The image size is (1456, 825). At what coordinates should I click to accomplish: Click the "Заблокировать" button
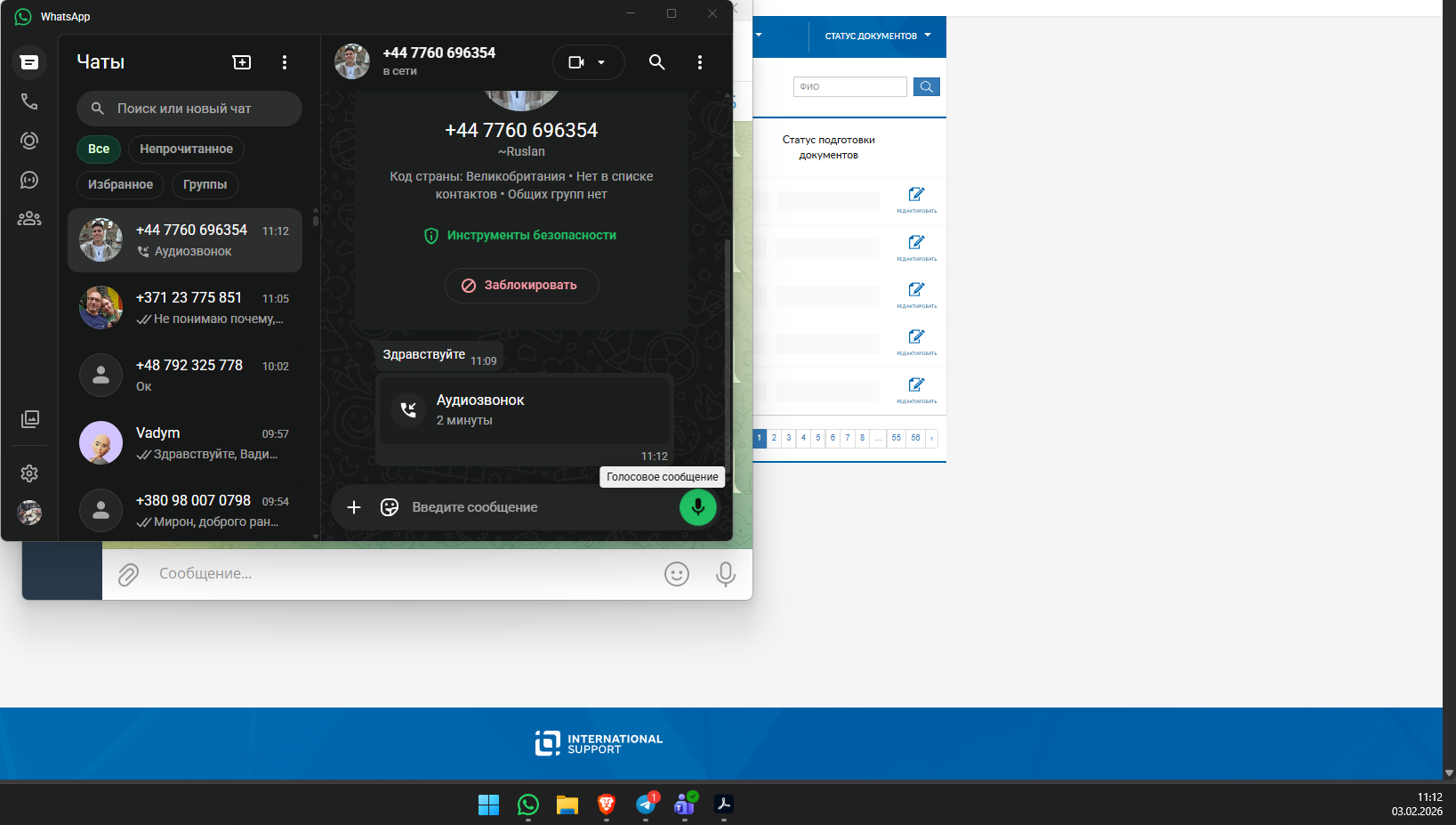pyautogui.click(x=521, y=286)
